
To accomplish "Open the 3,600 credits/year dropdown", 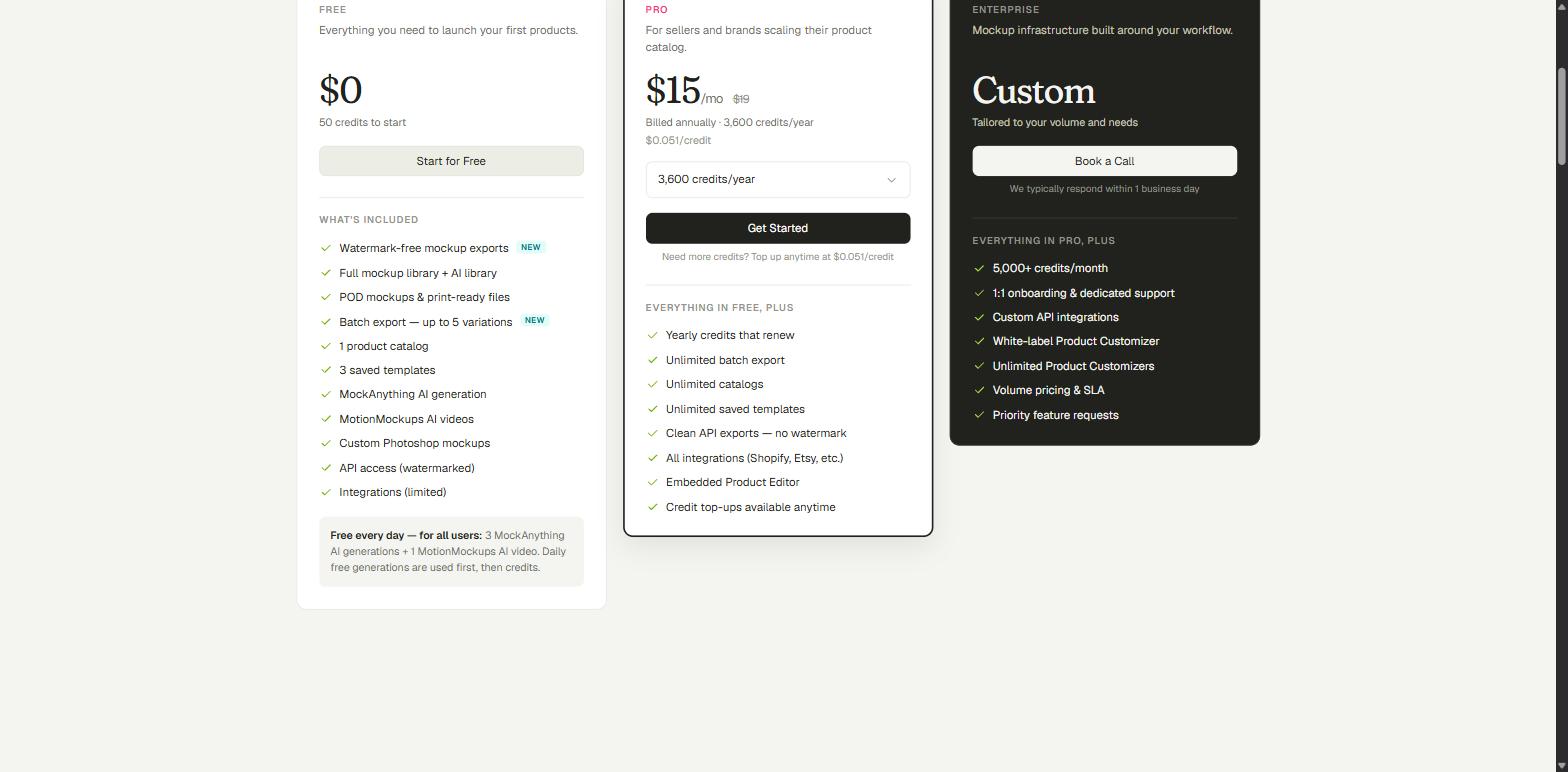I will click(778, 180).
